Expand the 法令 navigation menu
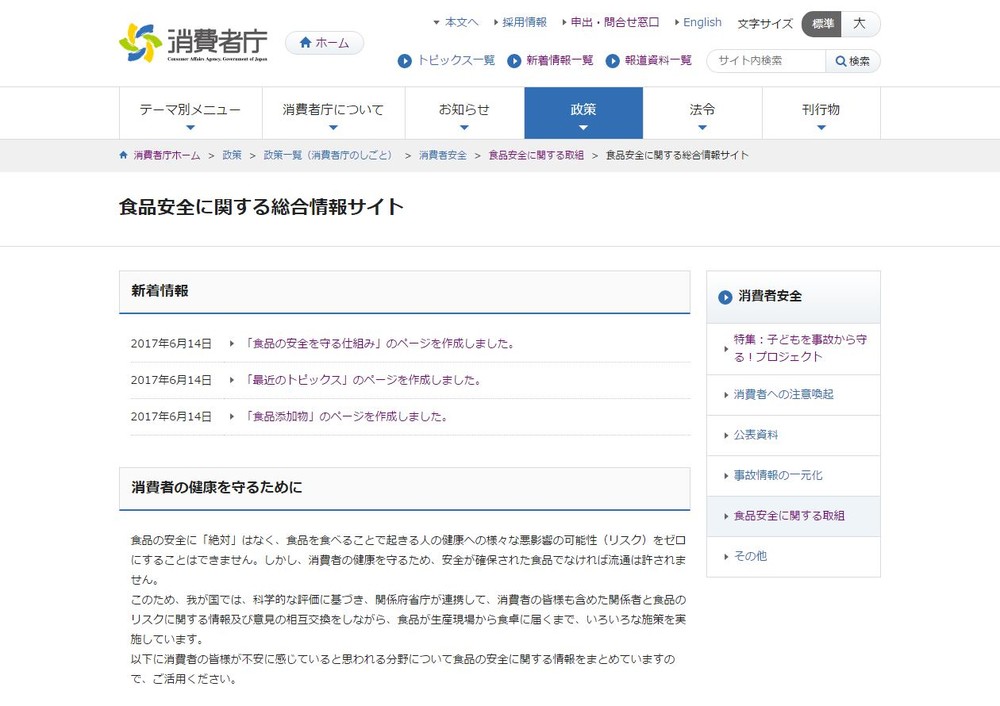The image size is (1000, 706). click(x=702, y=112)
